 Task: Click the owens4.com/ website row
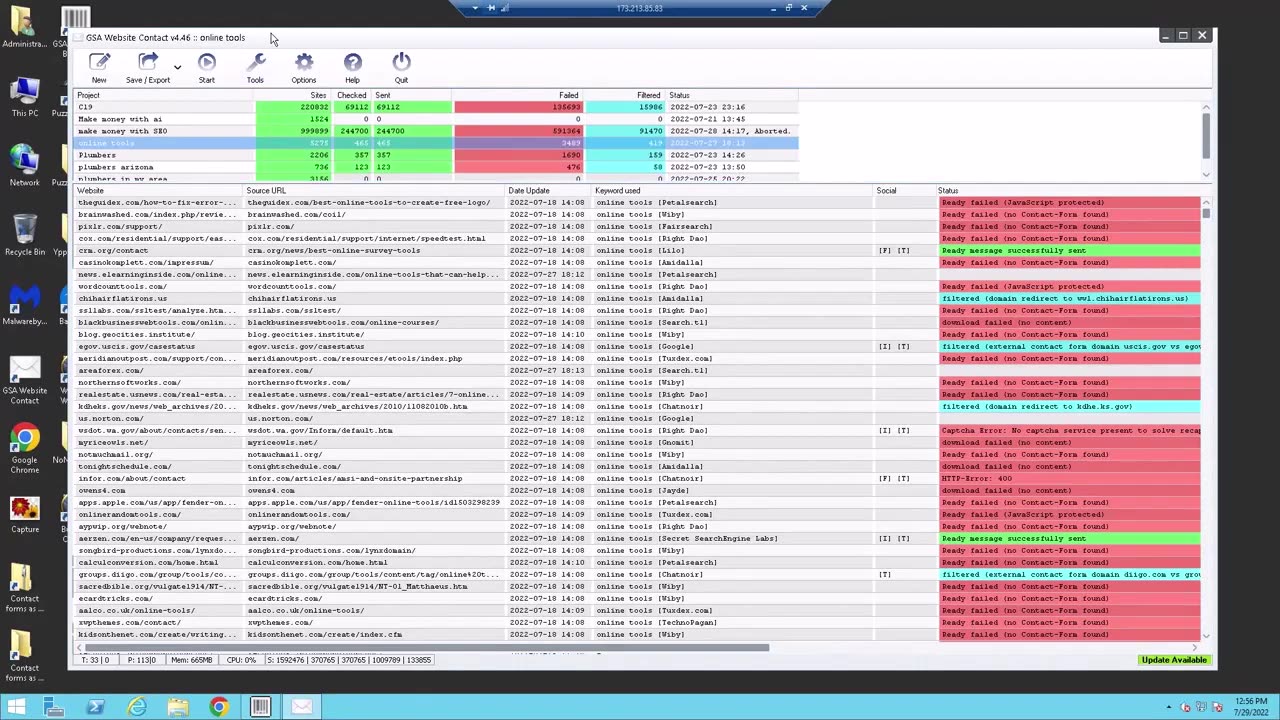(638, 491)
